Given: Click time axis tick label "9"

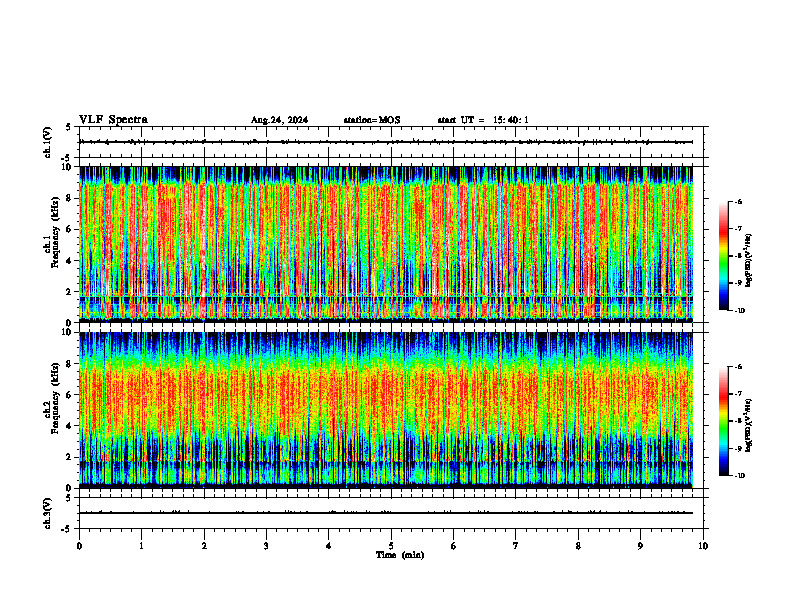Looking at the screenshot, I should pyautogui.click(x=640, y=546).
